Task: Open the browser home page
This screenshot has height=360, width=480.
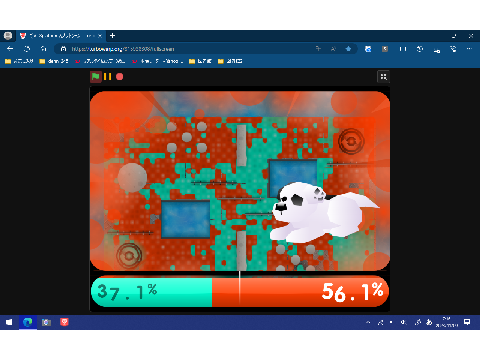Action: pos(44,49)
